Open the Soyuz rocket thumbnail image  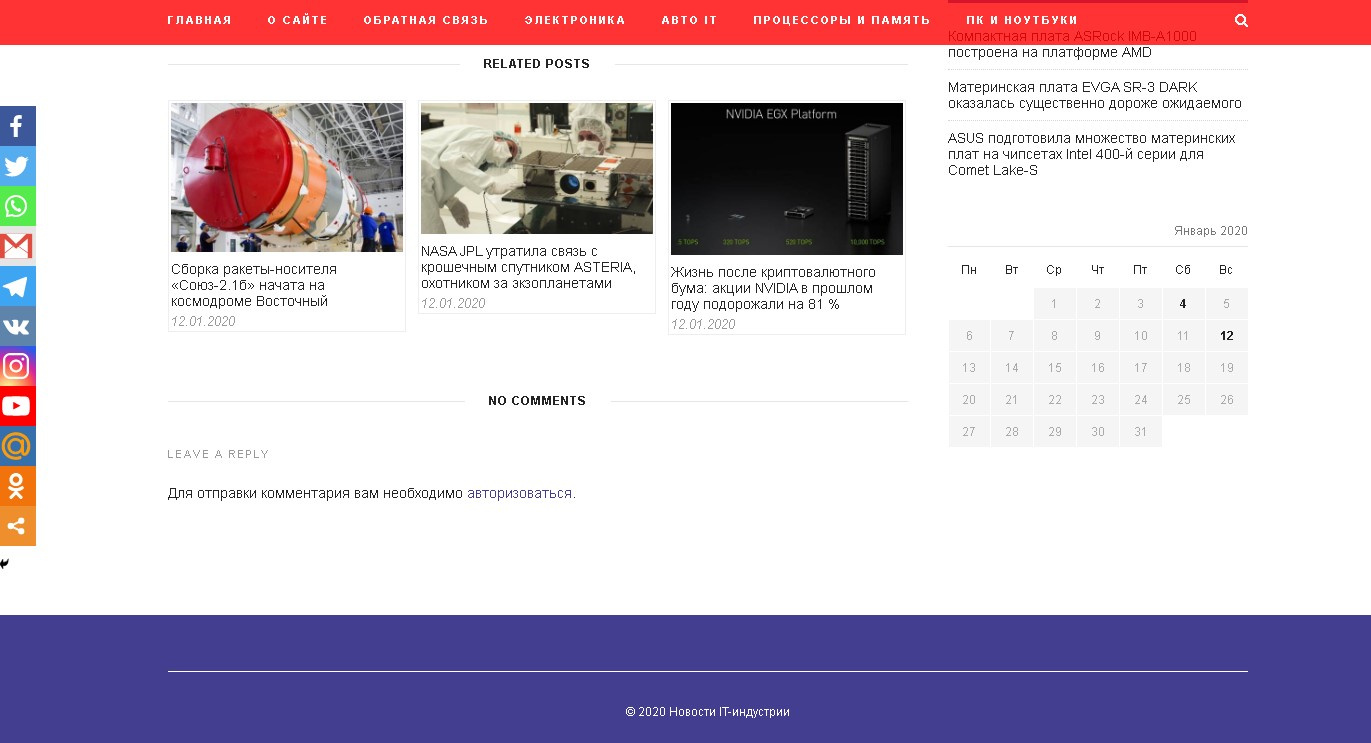coord(287,177)
